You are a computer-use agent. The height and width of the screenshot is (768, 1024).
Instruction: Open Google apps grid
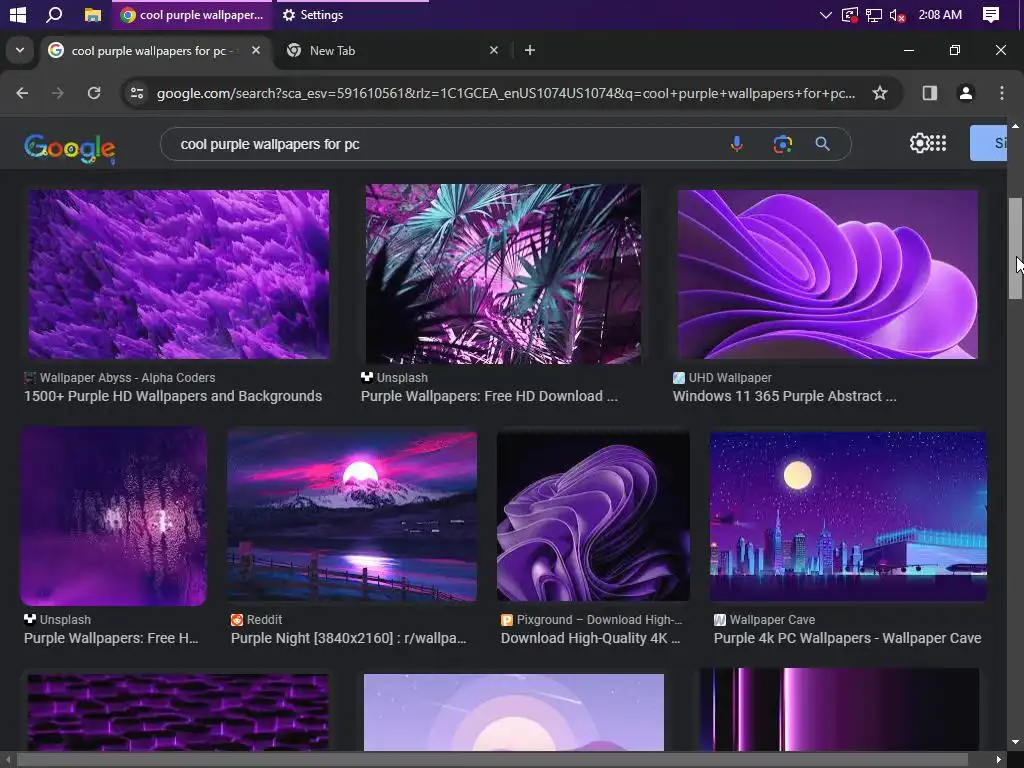click(938, 143)
